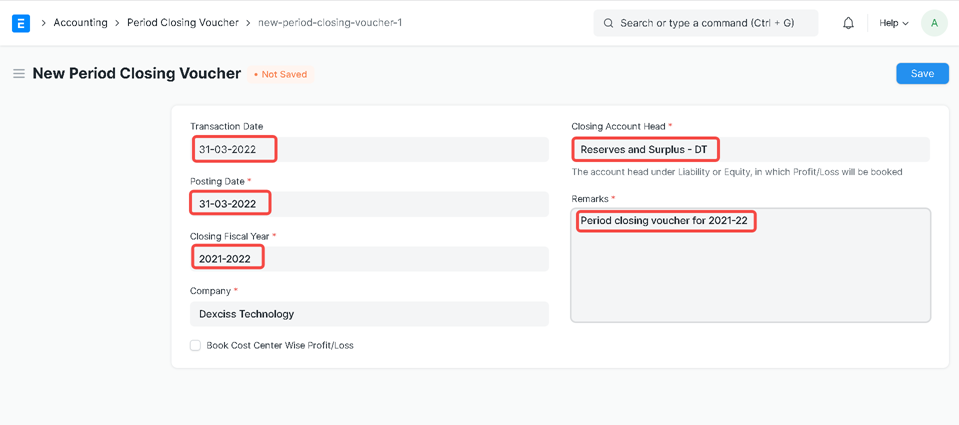
Task: Click the Posting Date field
Action: point(368,204)
